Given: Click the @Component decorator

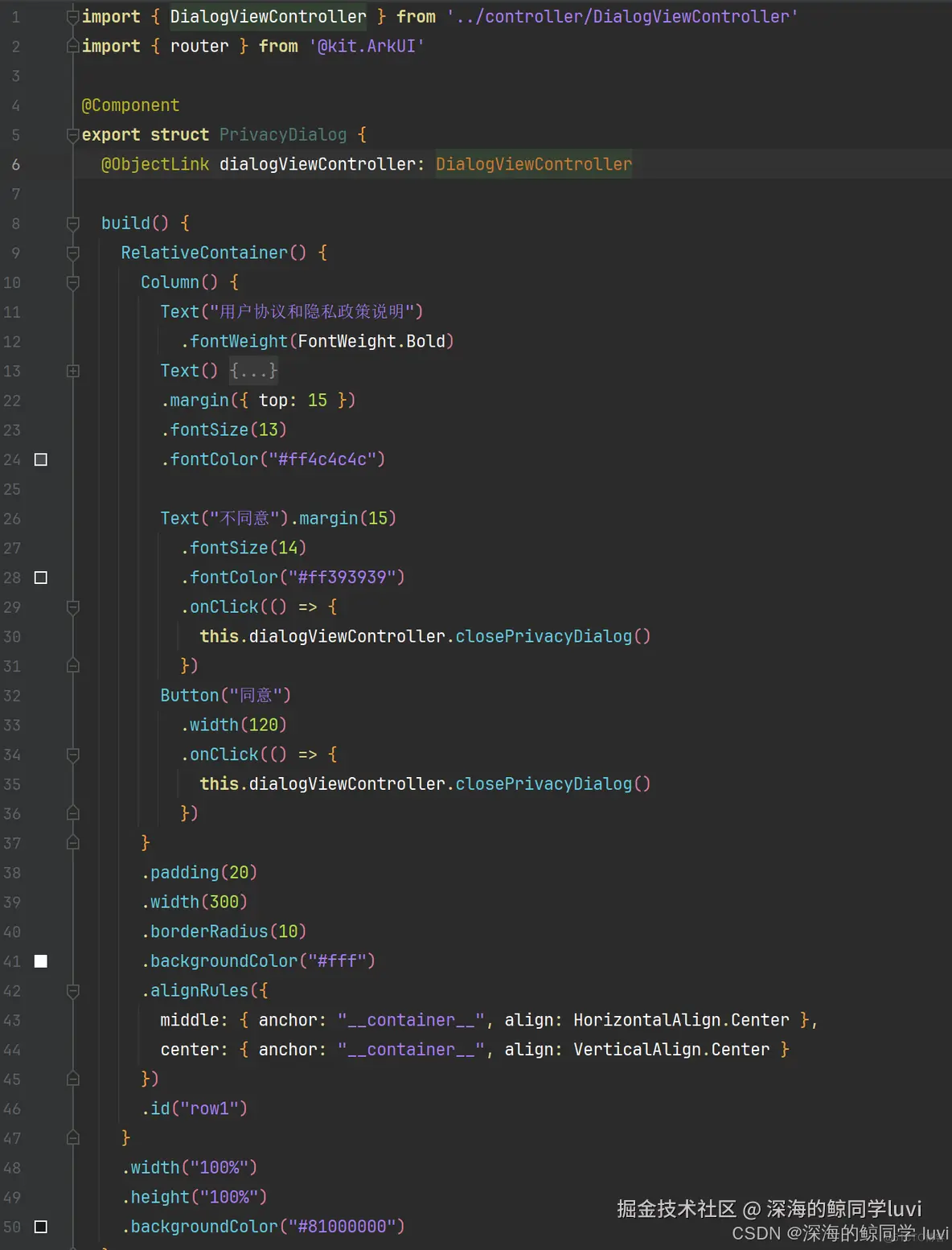Looking at the screenshot, I should [x=131, y=105].
